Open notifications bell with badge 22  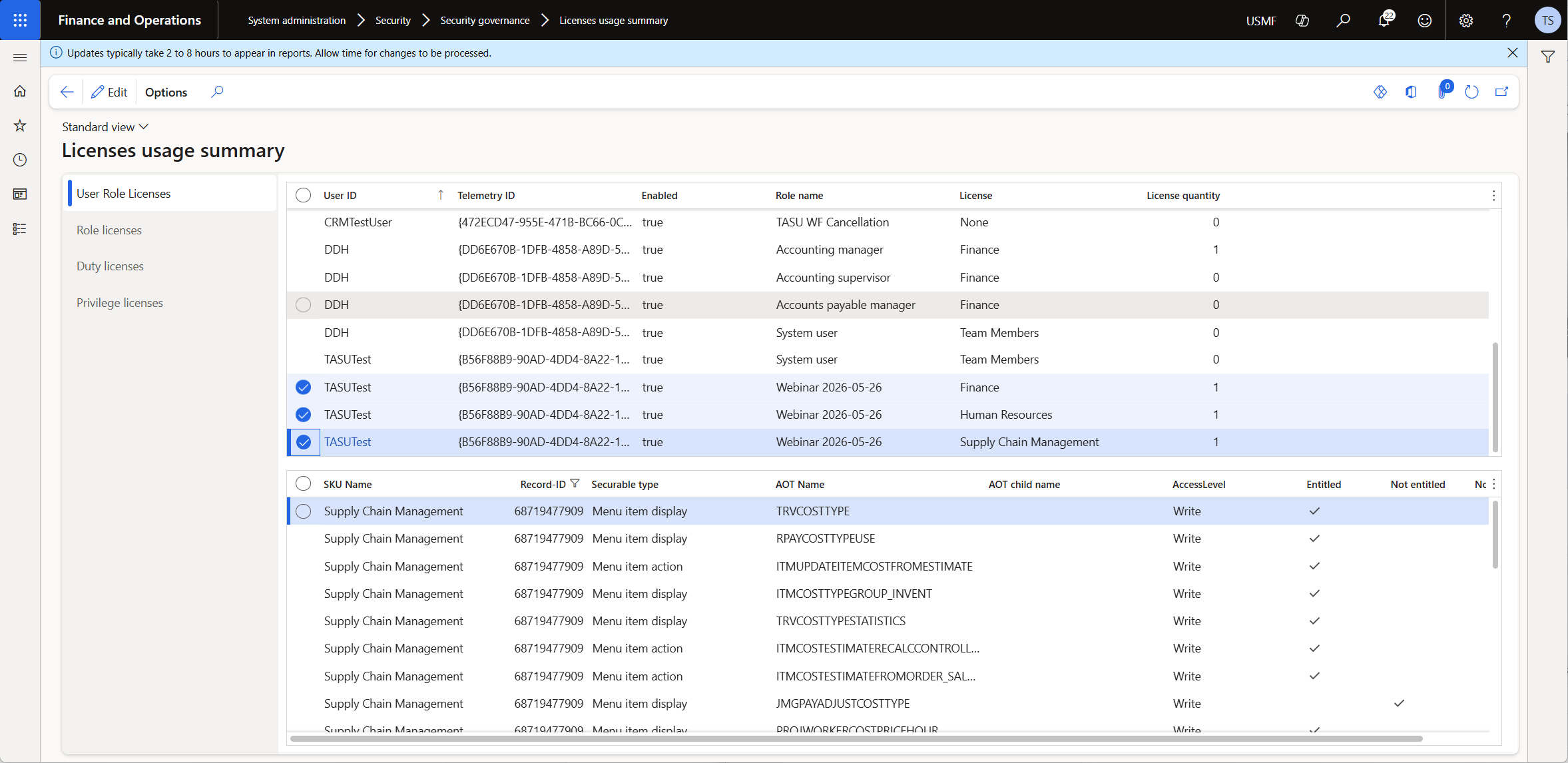[x=1384, y=19]
